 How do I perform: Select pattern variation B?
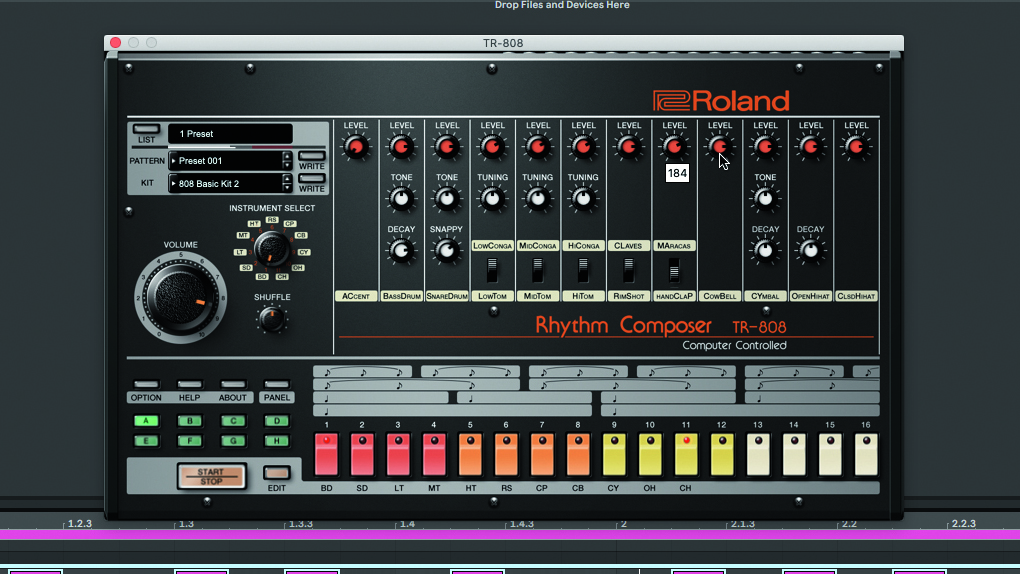click(x=190, y=421)
